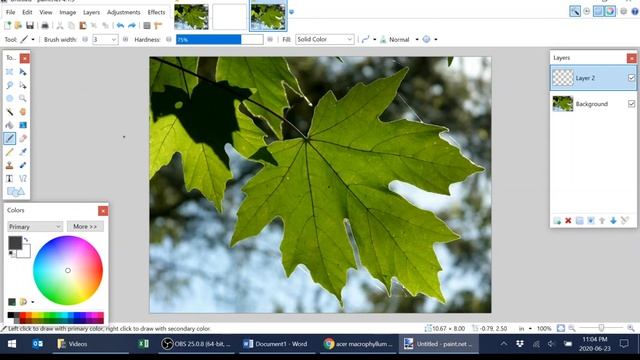Select the Magic Wand tool
Viewport: 640px width, 360px height.
click(9, 112)
